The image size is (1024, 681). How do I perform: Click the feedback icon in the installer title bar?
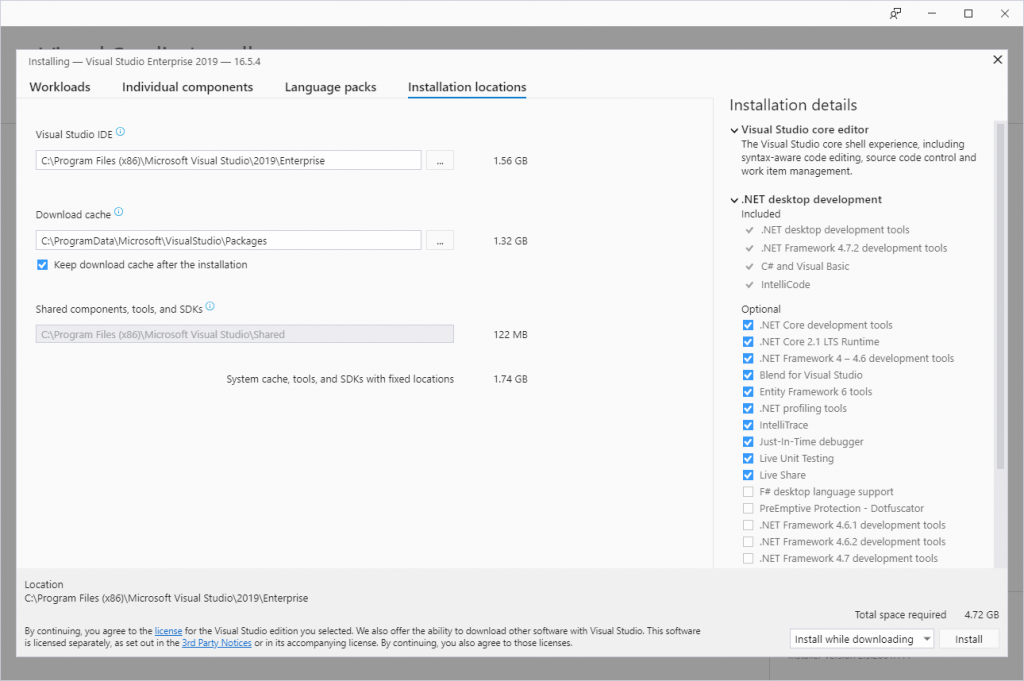pyautogui.click(x=895, y=14)
